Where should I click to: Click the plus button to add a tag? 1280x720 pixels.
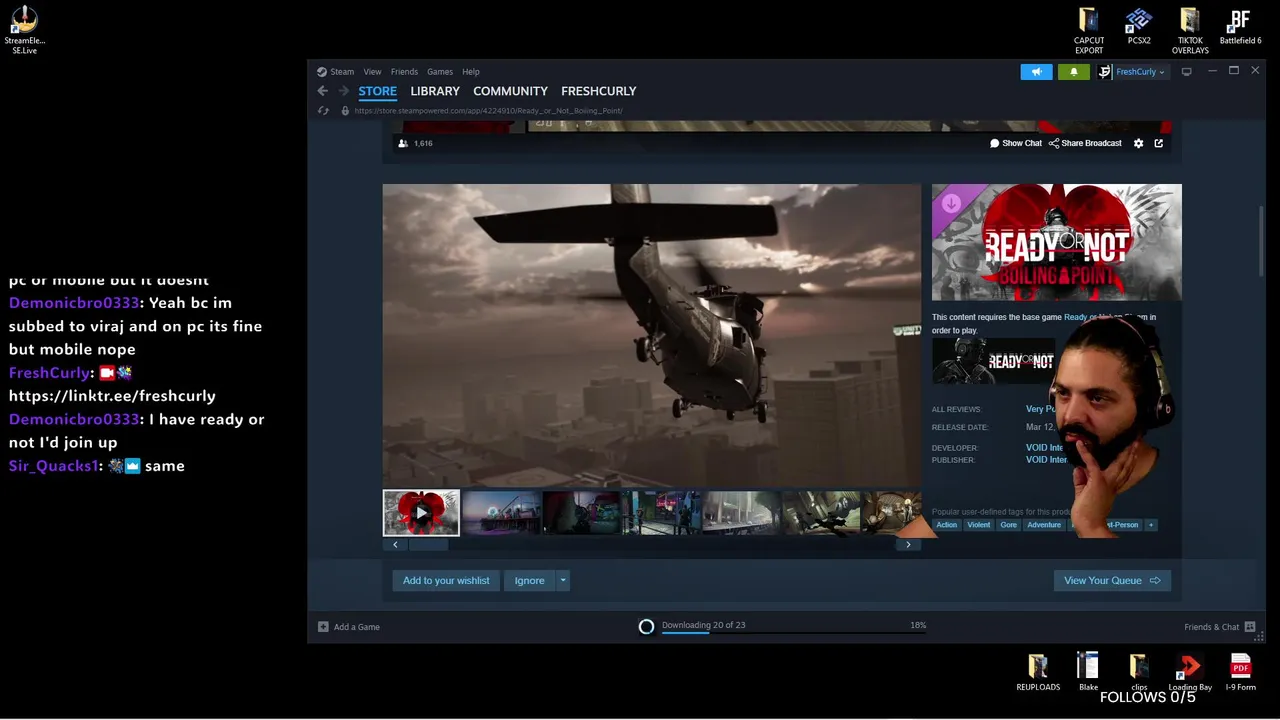(1150, 525)
